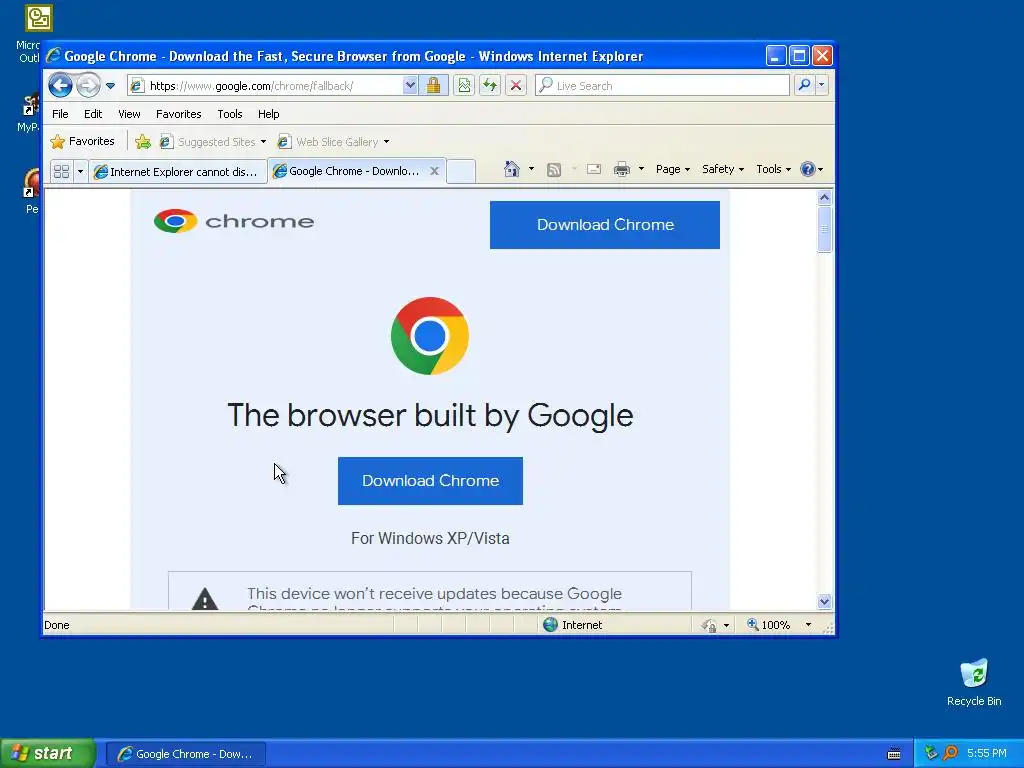Expand the Web Slice Gallery dropdown arrow

point(387,142)
